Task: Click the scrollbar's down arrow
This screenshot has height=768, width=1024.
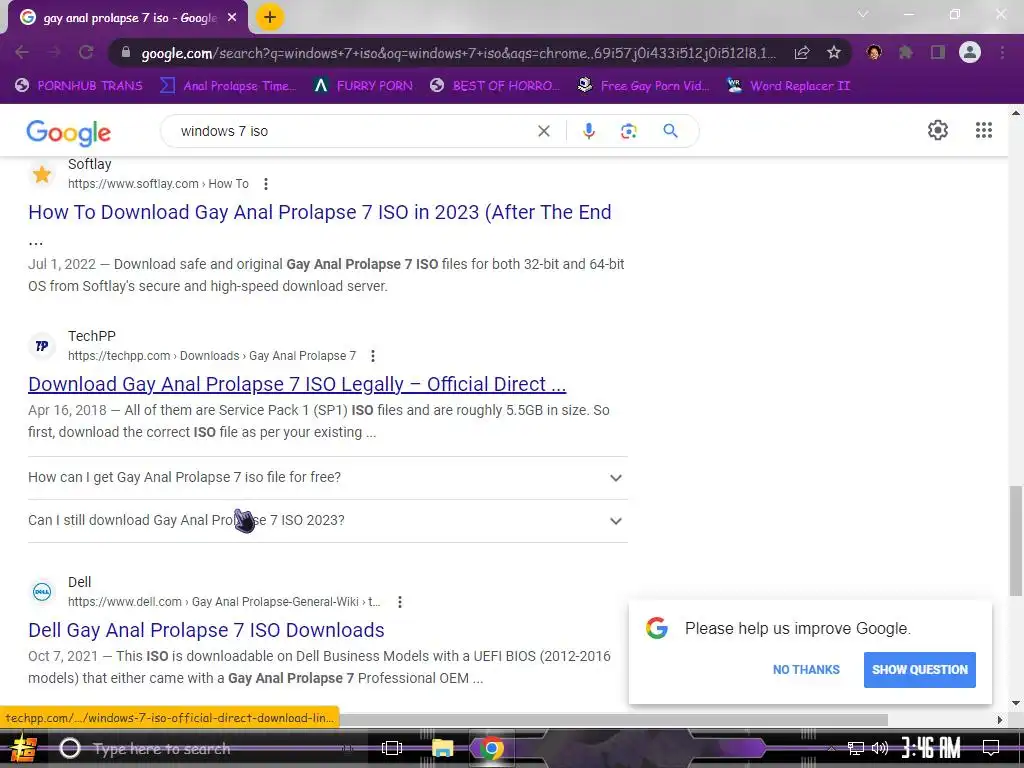Action: pyautogui.click(x=1016, y=703)
